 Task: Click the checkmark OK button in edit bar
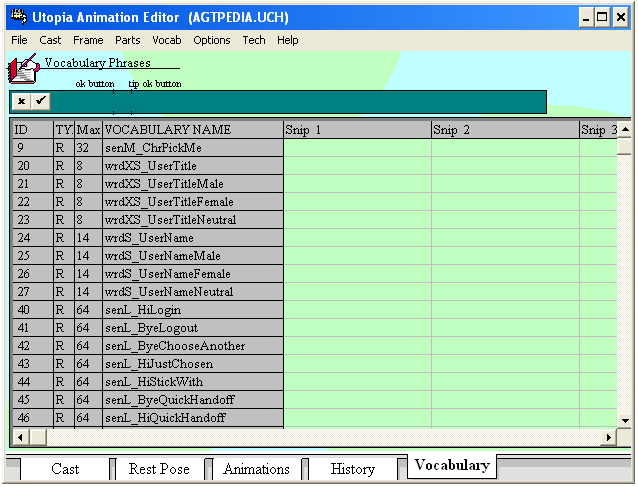pos(40,101)
